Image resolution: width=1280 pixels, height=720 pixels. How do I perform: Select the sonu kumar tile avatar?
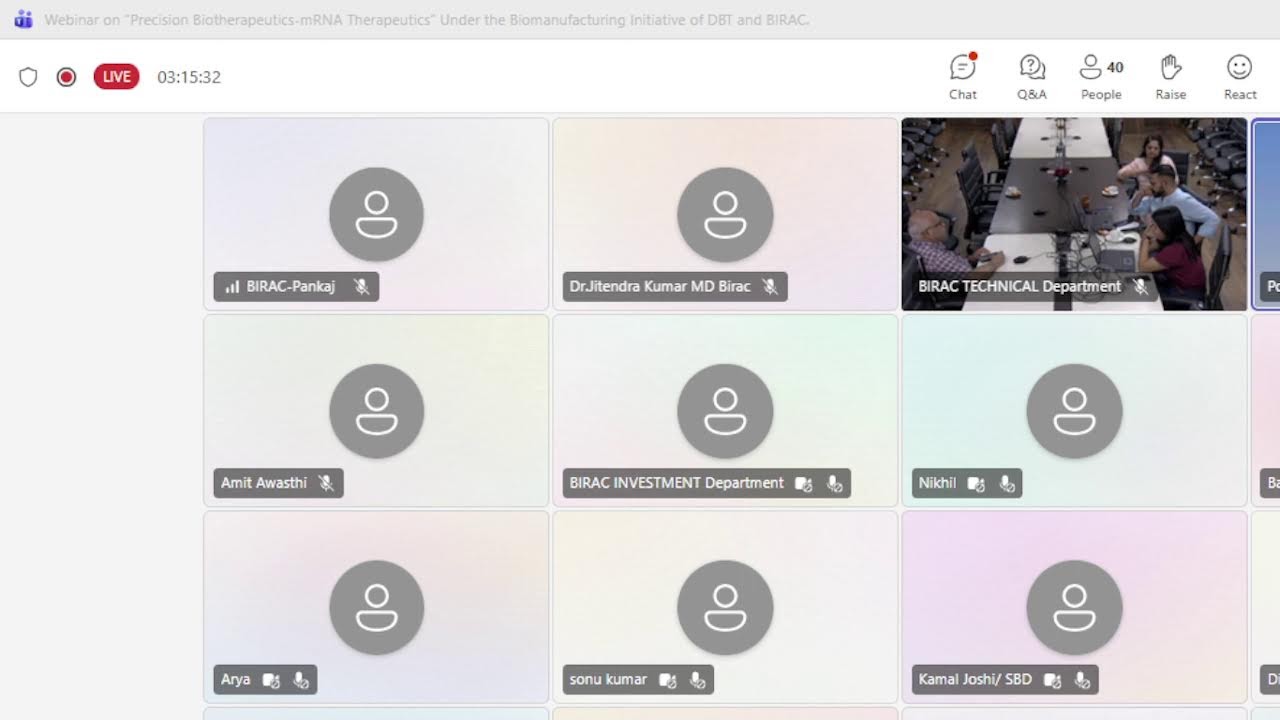[725, 607]
